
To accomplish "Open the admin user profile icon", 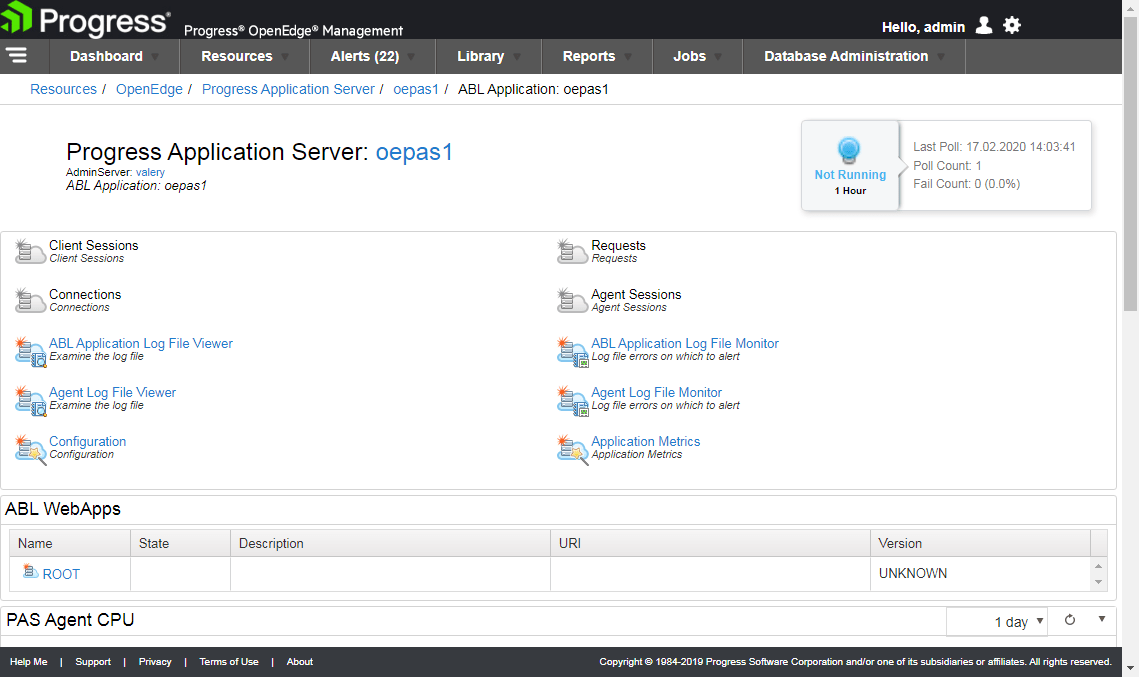I will [x=984, y=25].
